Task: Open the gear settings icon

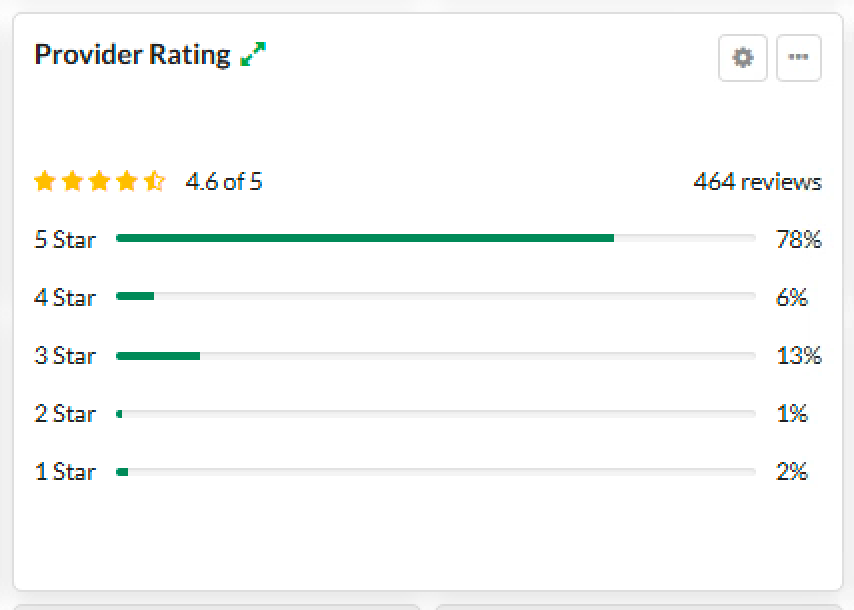Action: (743, 58)
